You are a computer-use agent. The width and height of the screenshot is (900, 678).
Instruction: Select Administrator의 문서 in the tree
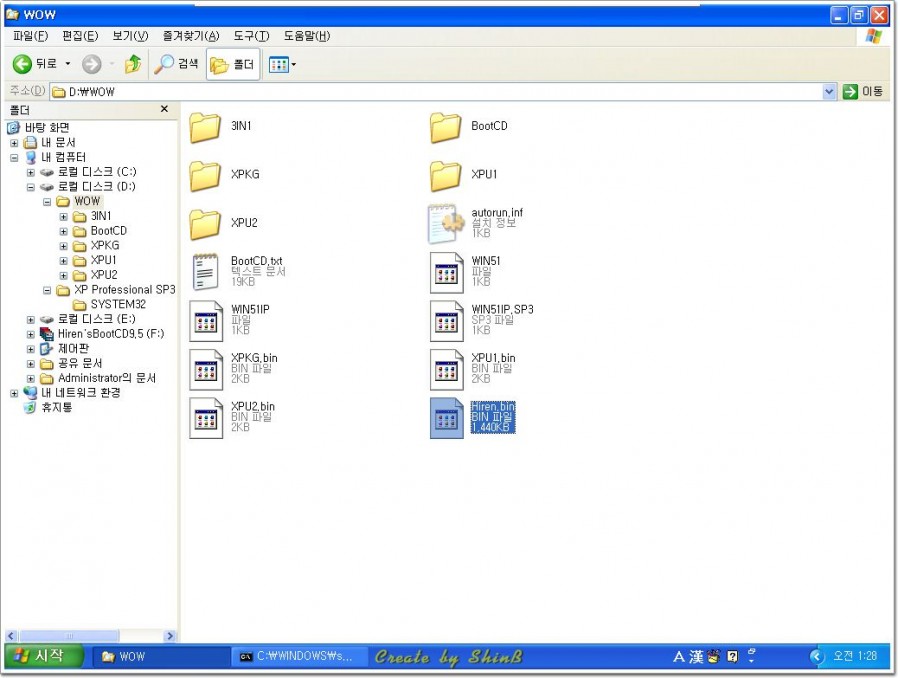tap(107, 378)
